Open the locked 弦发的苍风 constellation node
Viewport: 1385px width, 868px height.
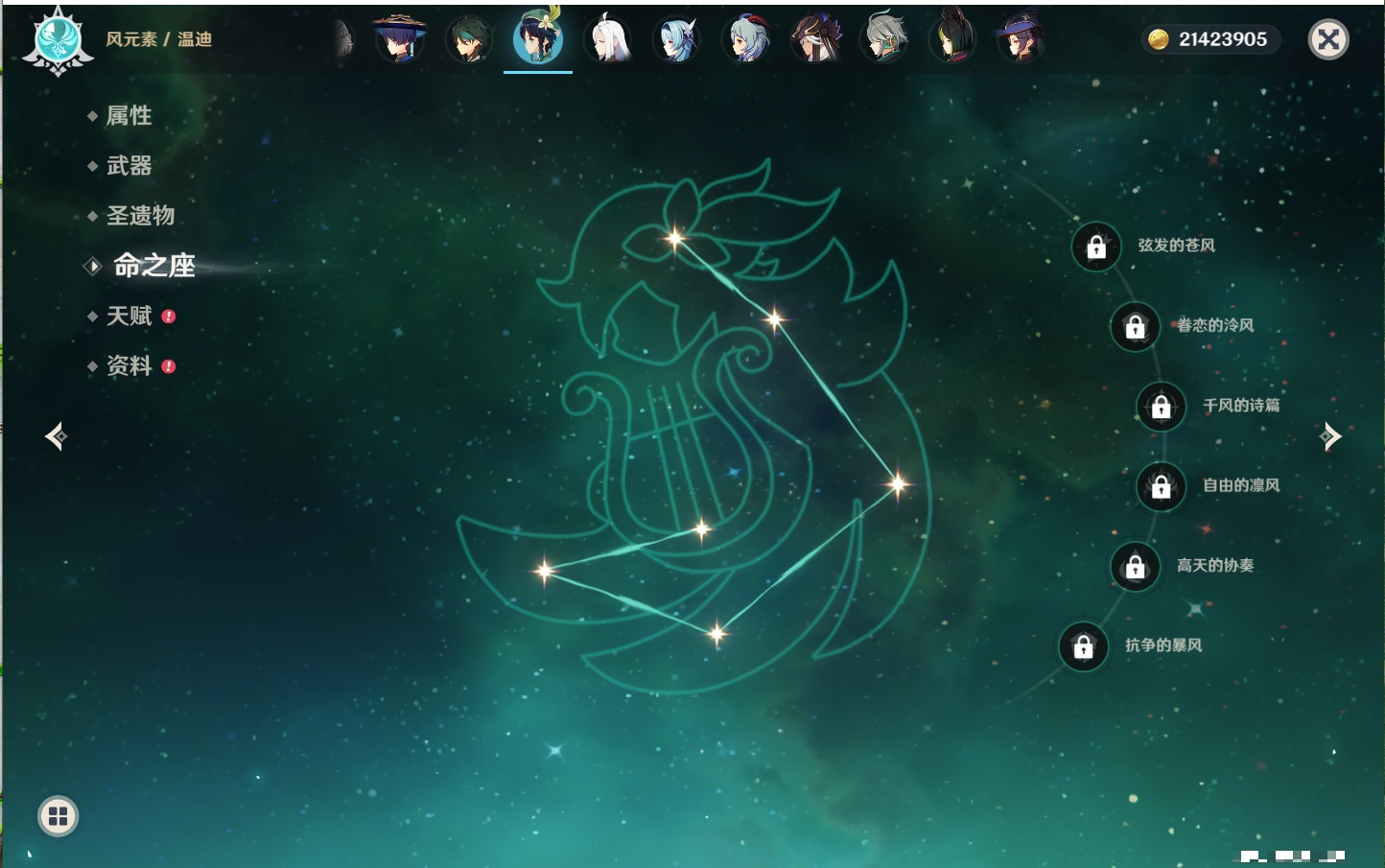1096,247
